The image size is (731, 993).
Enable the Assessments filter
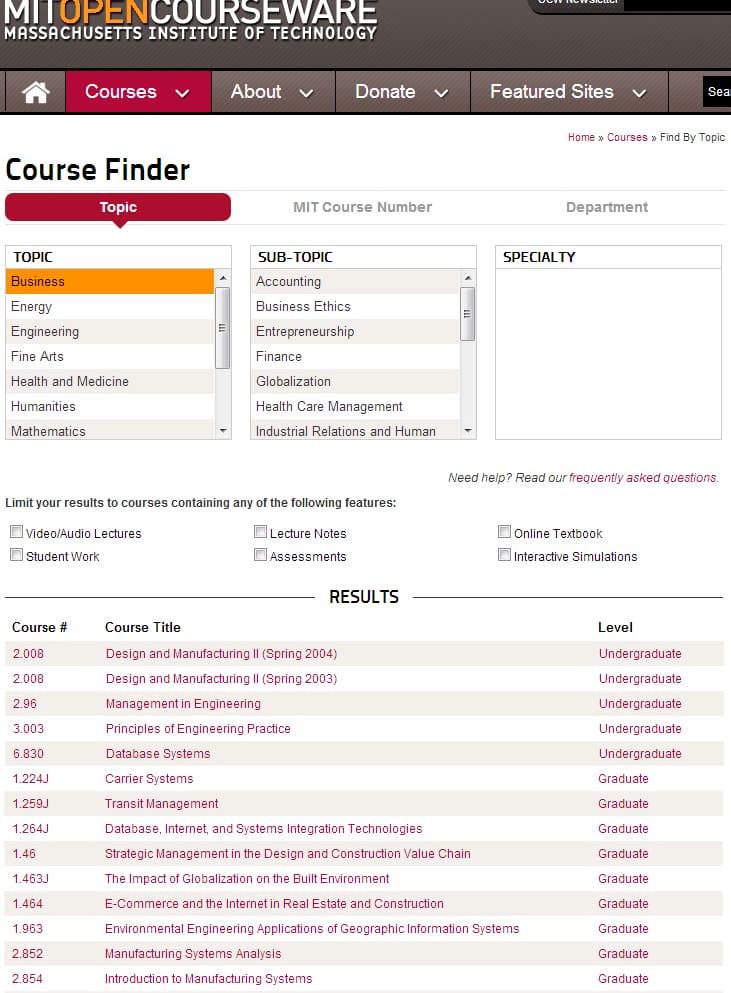pyautogui.click(x=260, y=555)
